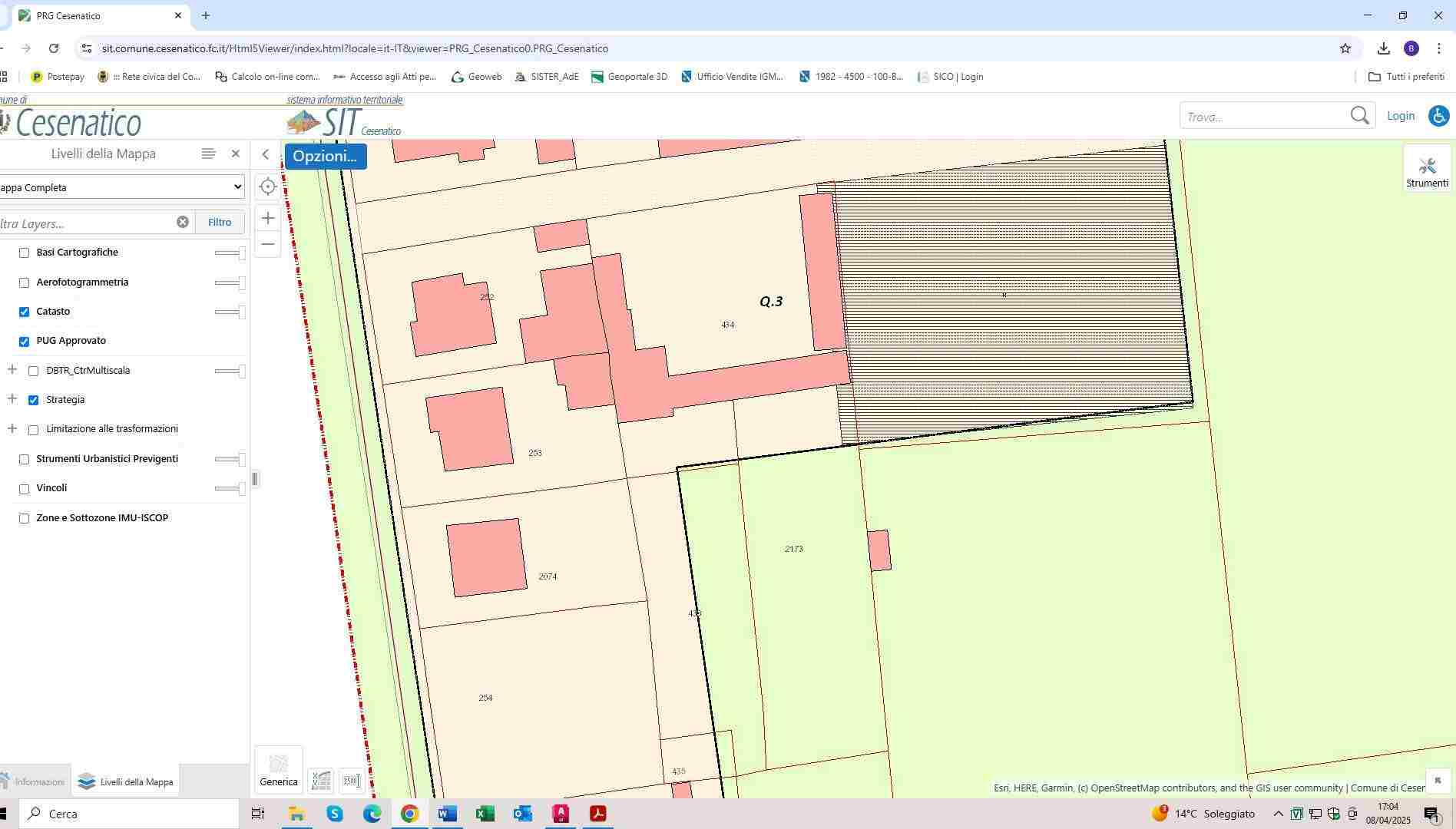Open the accessibility icon next to Login

pyautogui.click(x=1438, y=116)
